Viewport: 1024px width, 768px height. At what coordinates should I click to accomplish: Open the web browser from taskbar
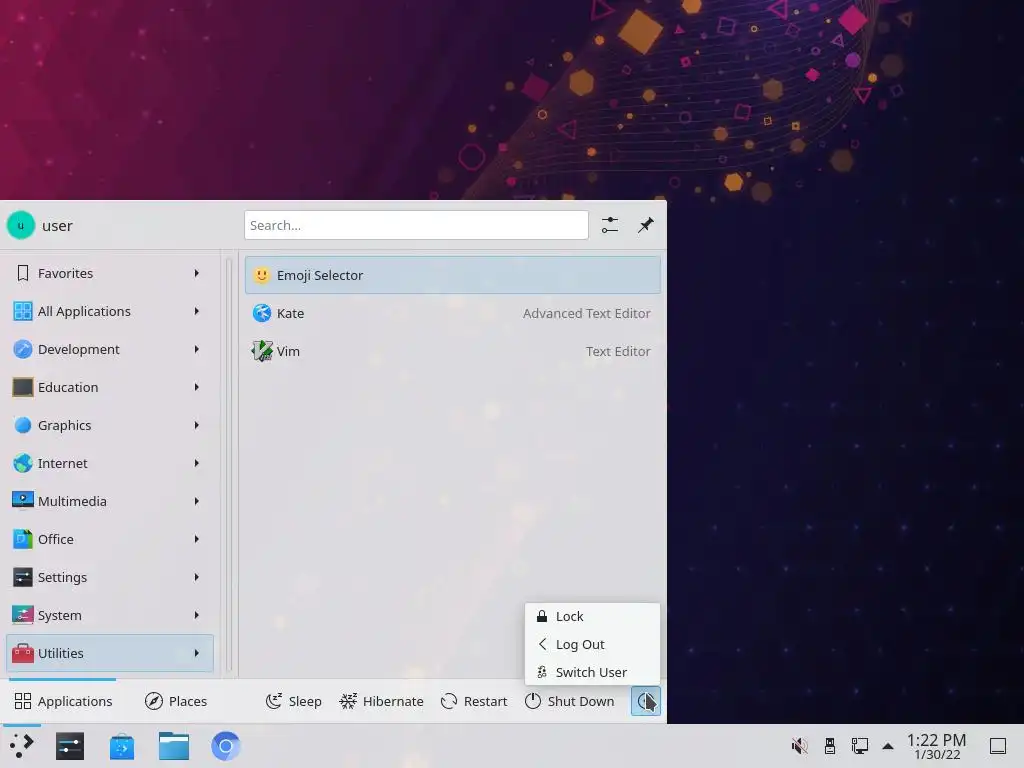coord(225,746)
